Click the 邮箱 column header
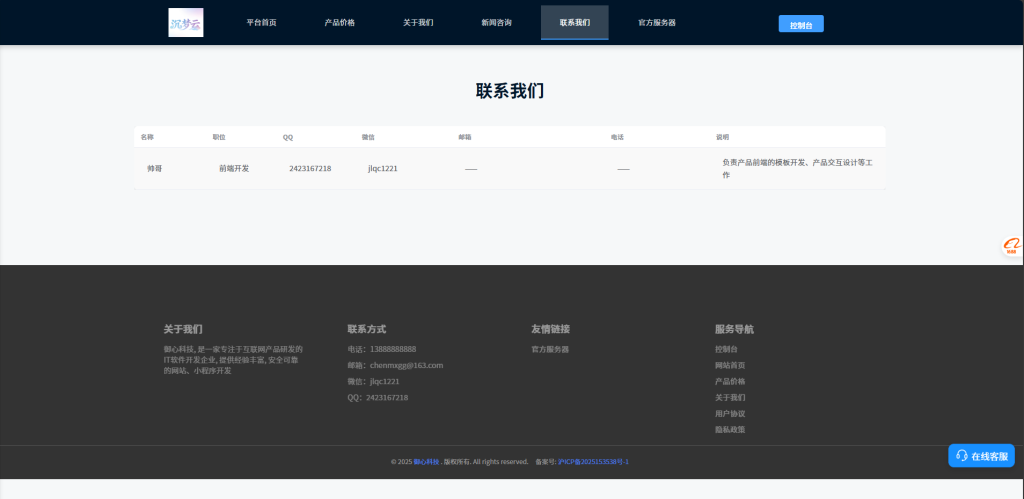1024x499 pixels. tap(465, 137)
